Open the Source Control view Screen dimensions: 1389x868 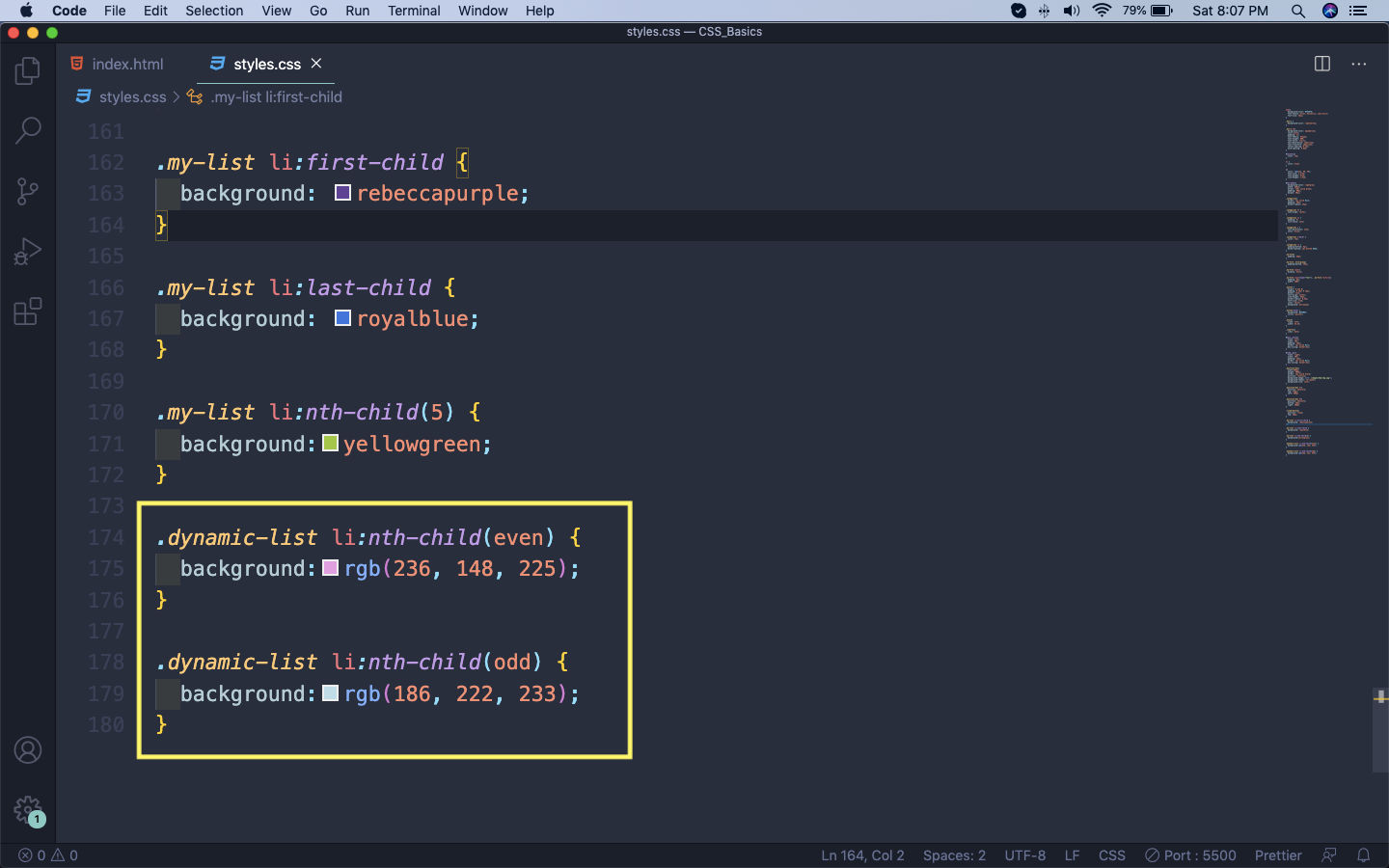point(28,191)
